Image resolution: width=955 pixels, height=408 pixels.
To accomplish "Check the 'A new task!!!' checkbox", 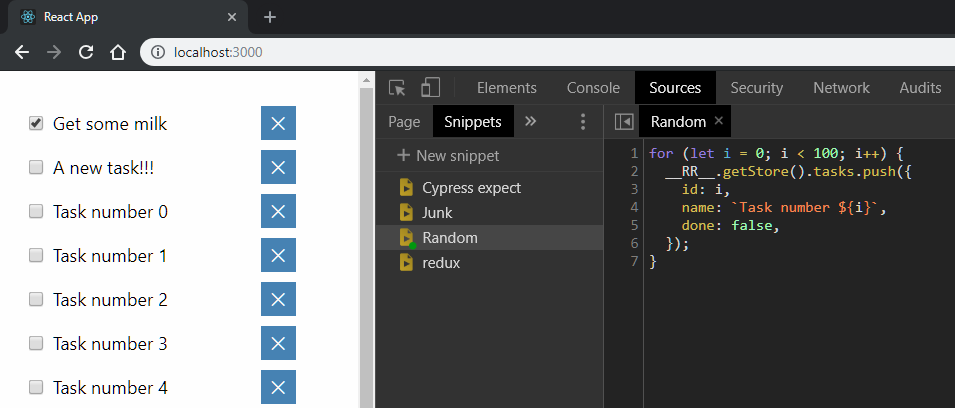I will point(36,167).
